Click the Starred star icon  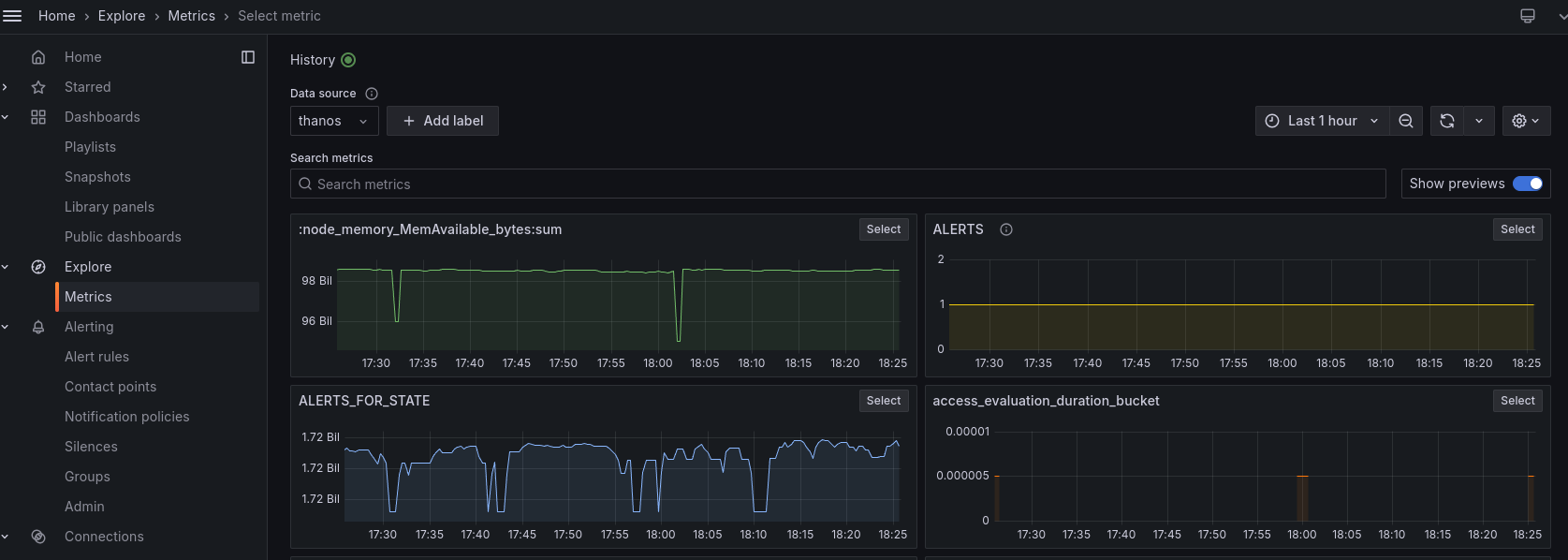tap(38, 87)
